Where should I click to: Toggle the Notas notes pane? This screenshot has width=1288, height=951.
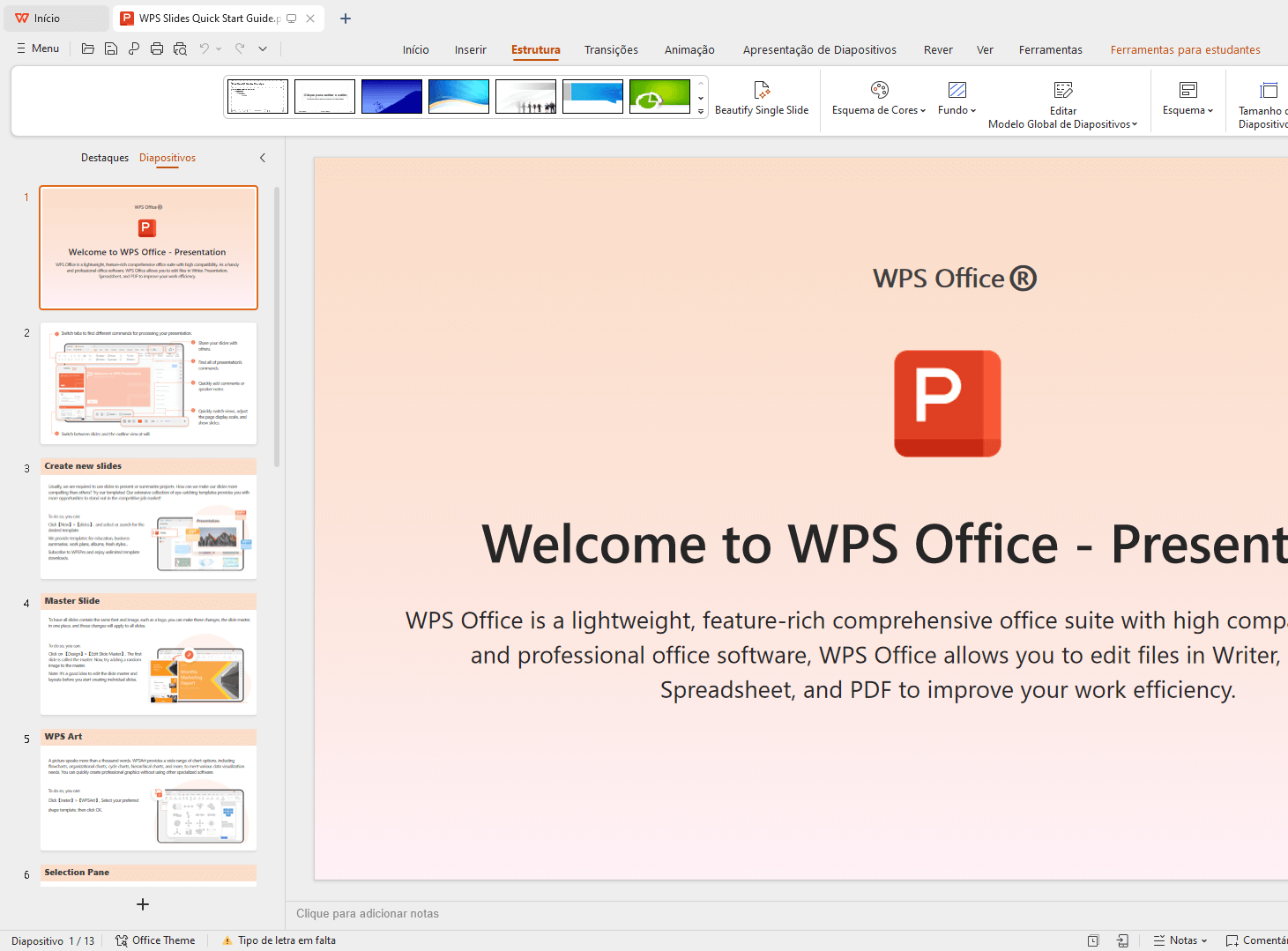coord(1180,940)
